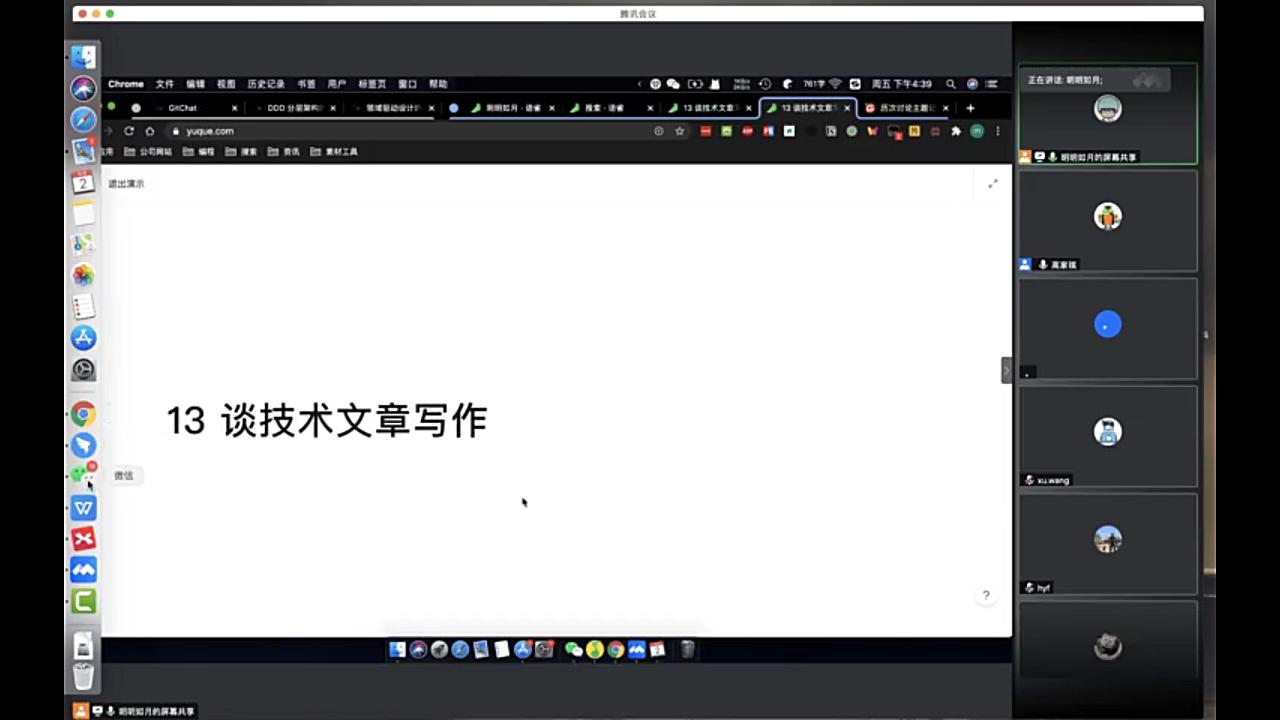Open the 素材工具 bookmarks folder
Viewport: 1280px width, 720px height.
pos(334,152)
